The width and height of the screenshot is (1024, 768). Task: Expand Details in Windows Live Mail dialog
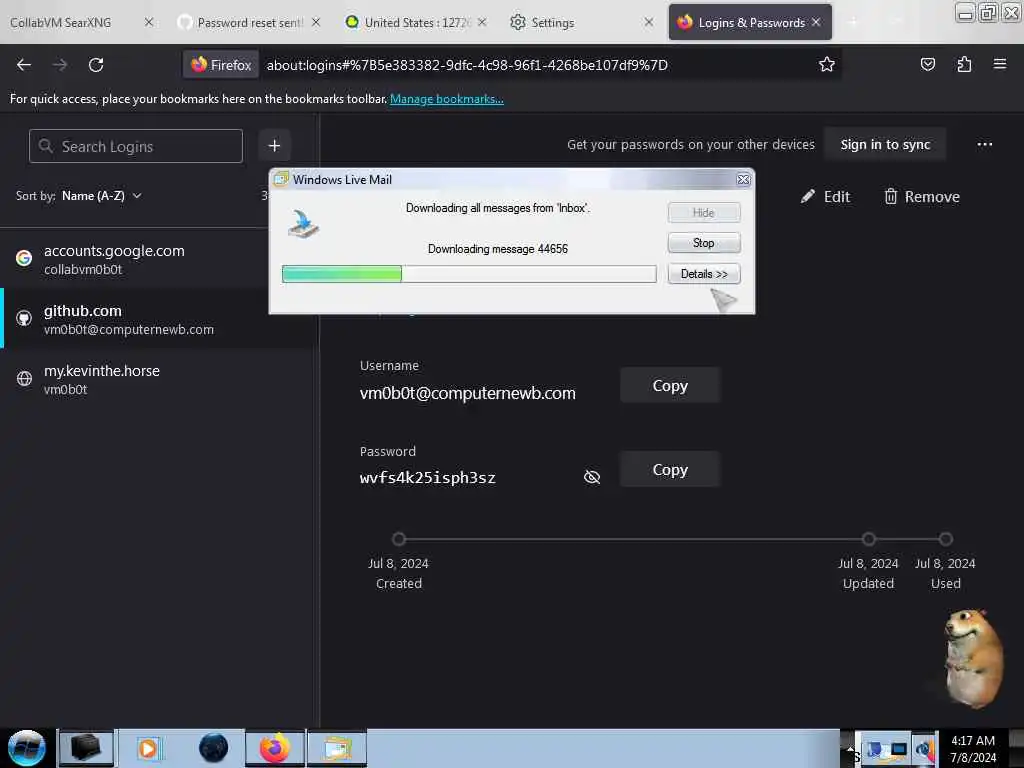pos(703,274)
